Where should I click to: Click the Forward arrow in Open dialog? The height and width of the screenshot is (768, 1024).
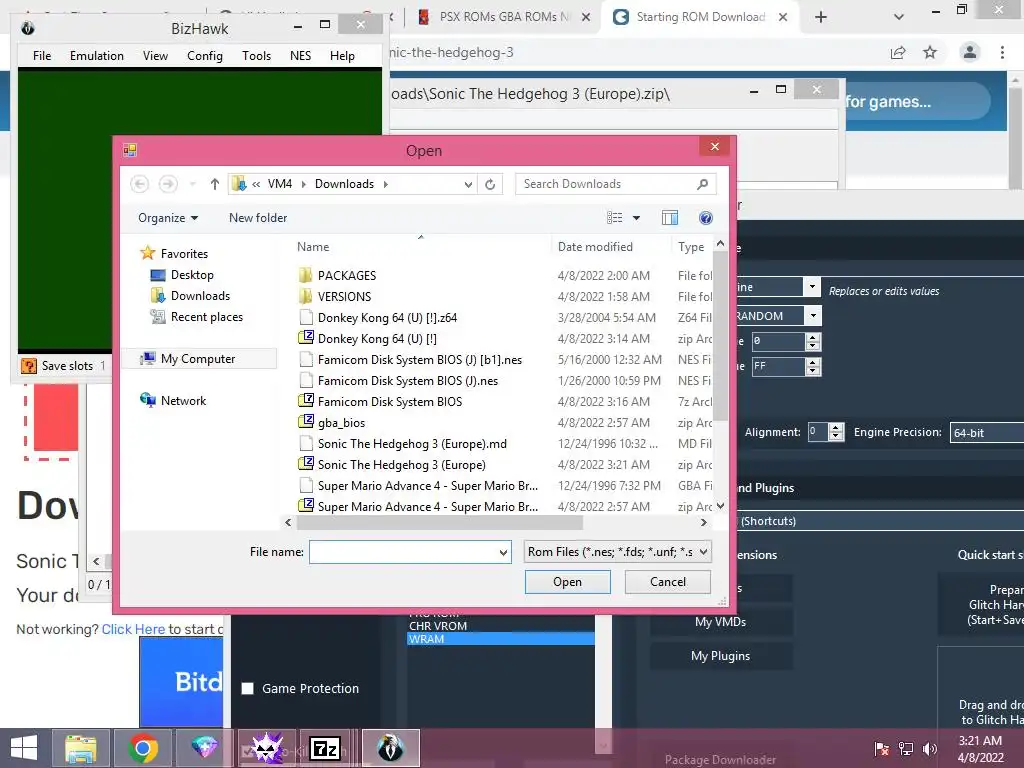pos(168,184)
